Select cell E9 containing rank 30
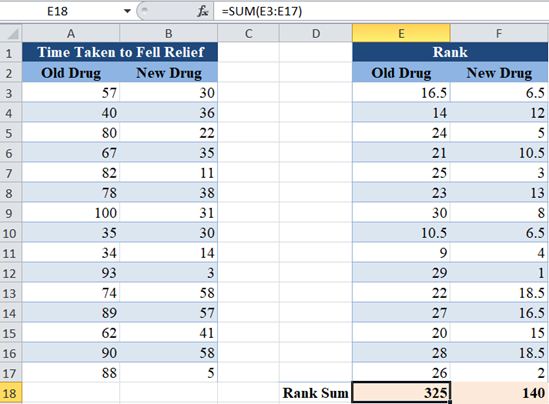This screenshot has height=404, width=549. [x=401, y=213]
